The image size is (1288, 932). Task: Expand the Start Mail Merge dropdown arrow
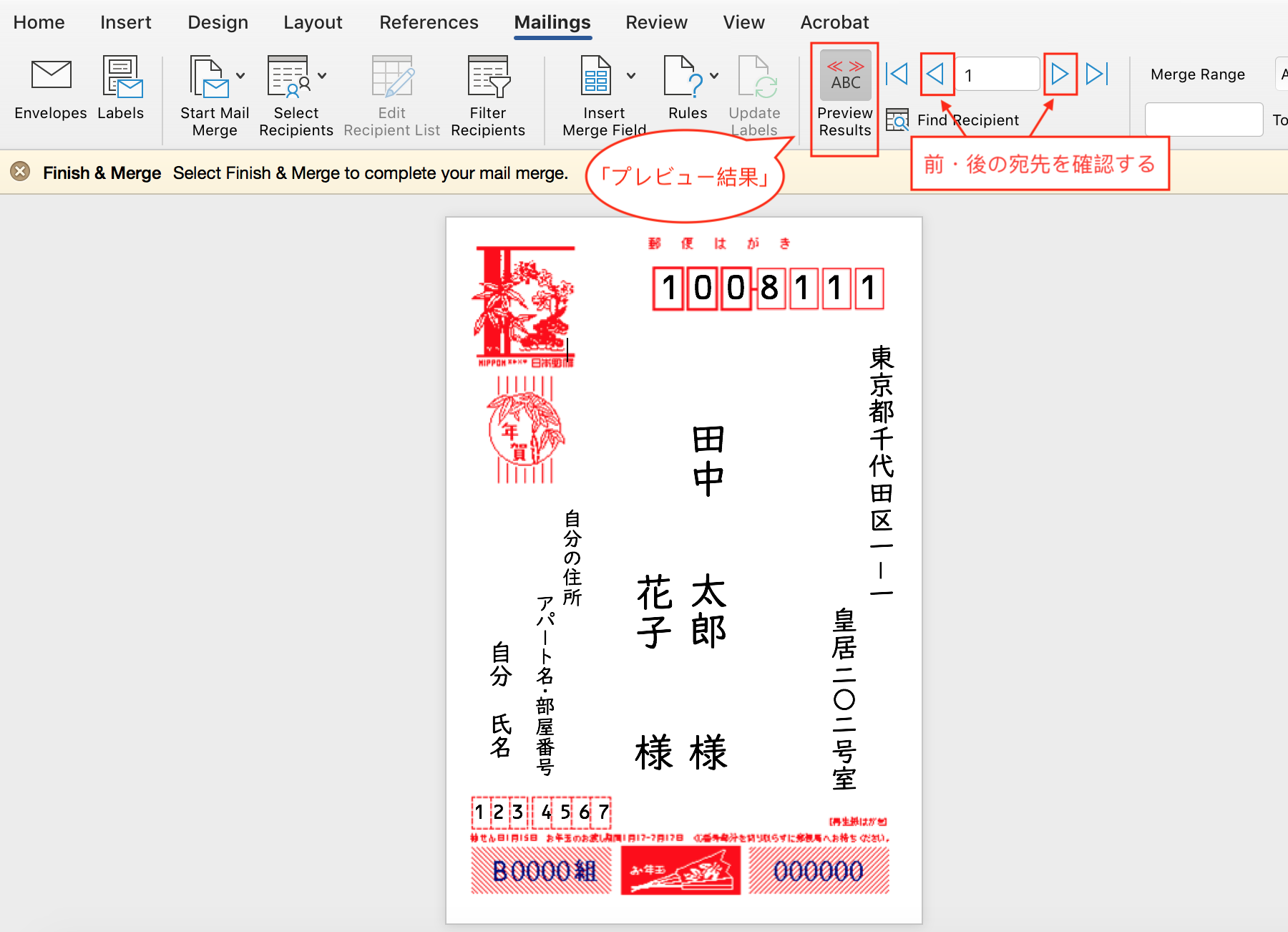click(x=240, y=76)
